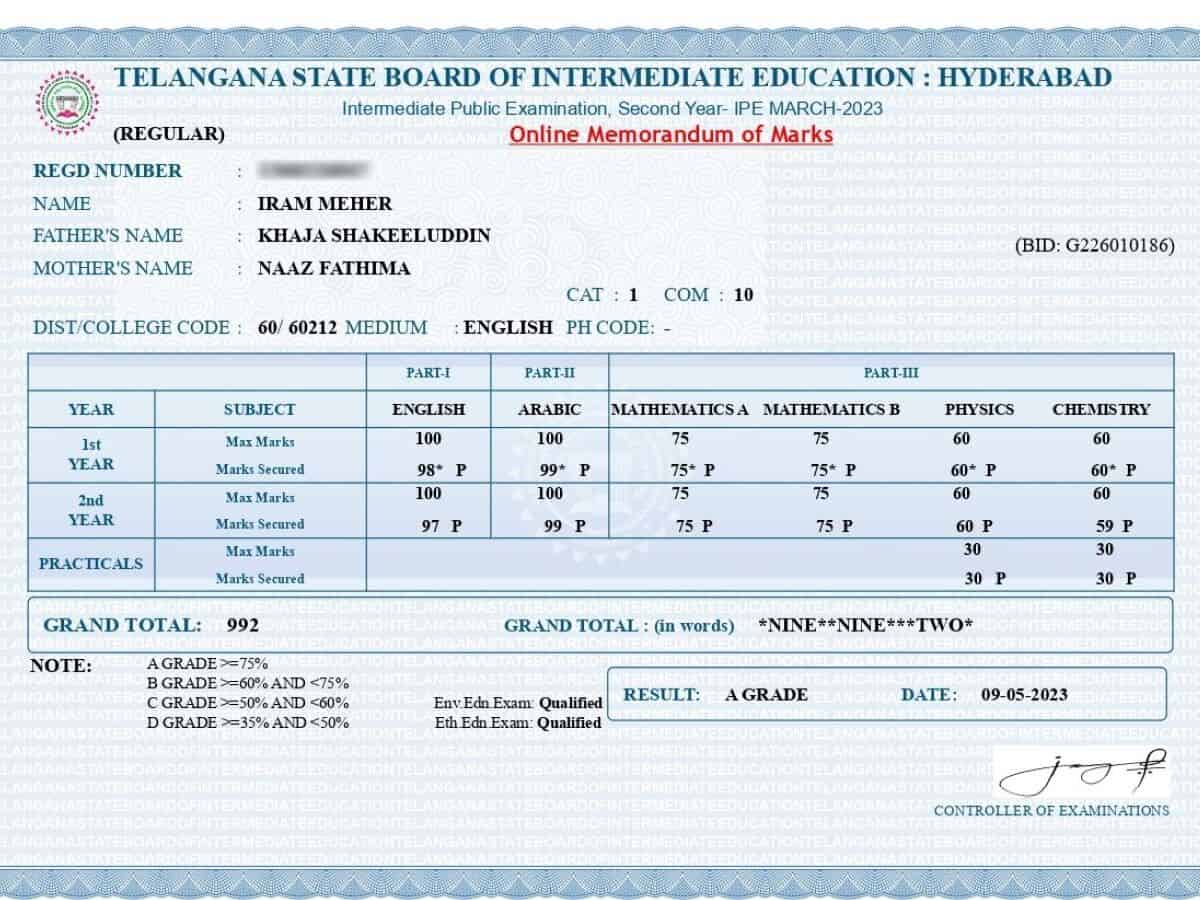This screenshot has height=900, width=1200.
Task: Click the blurred registration number value
Action: coord(313,170)
